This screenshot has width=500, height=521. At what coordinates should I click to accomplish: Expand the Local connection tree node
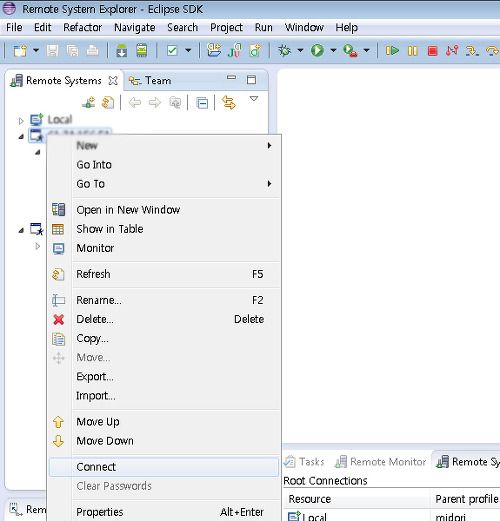point(21,121)
